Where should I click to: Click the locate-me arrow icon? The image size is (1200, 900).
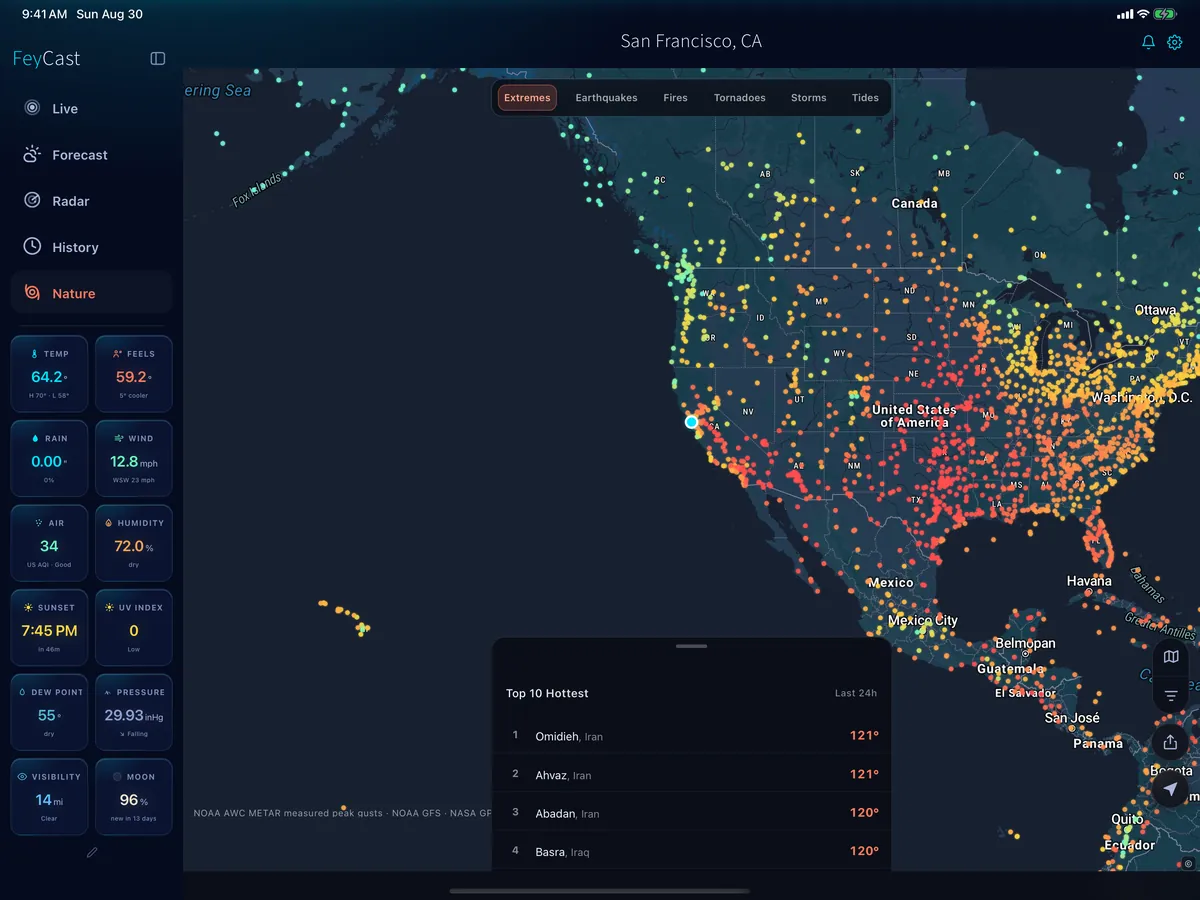click(x=1170, y=789)
